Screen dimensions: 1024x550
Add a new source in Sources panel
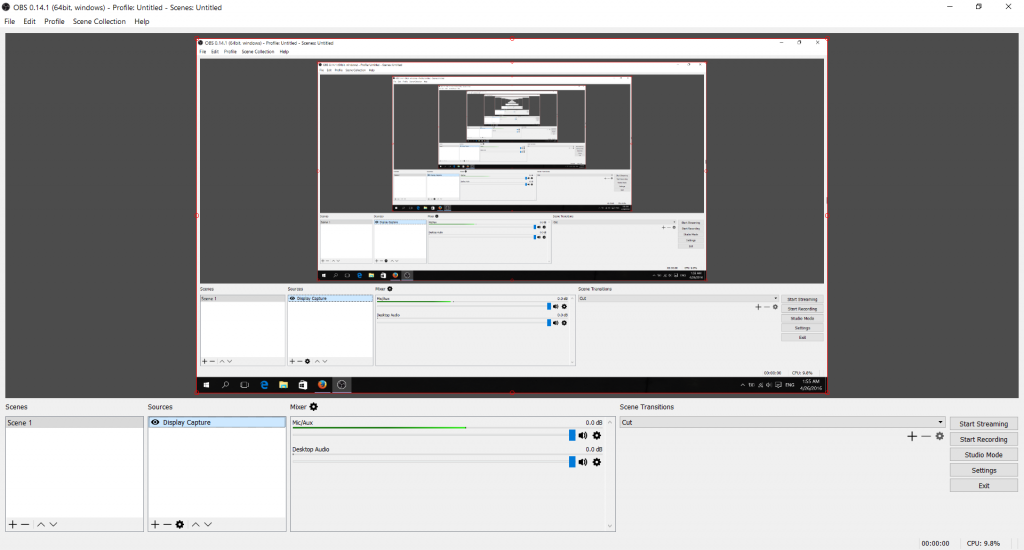click(155, 524)
